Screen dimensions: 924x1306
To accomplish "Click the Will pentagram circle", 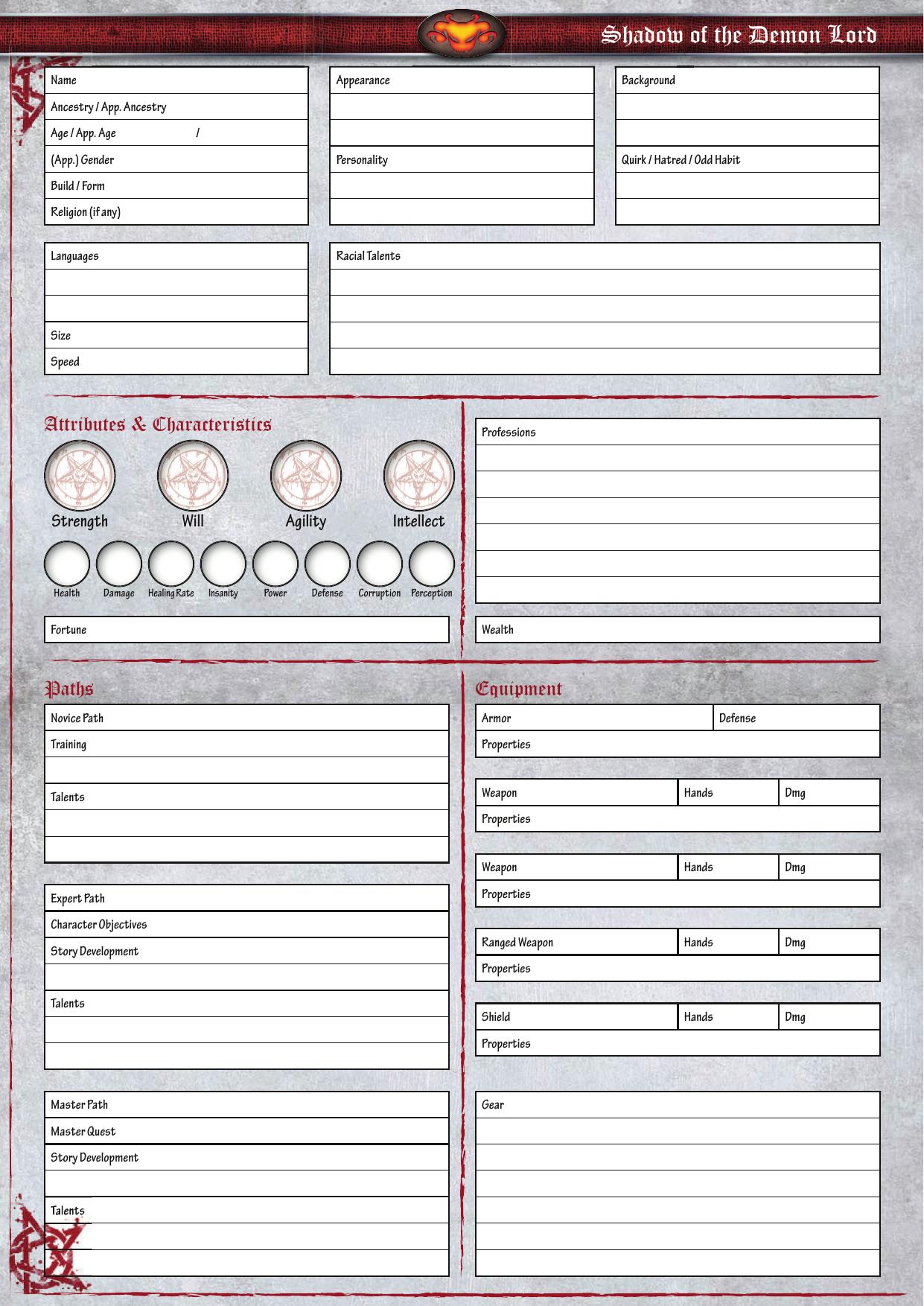I will 193,476.
